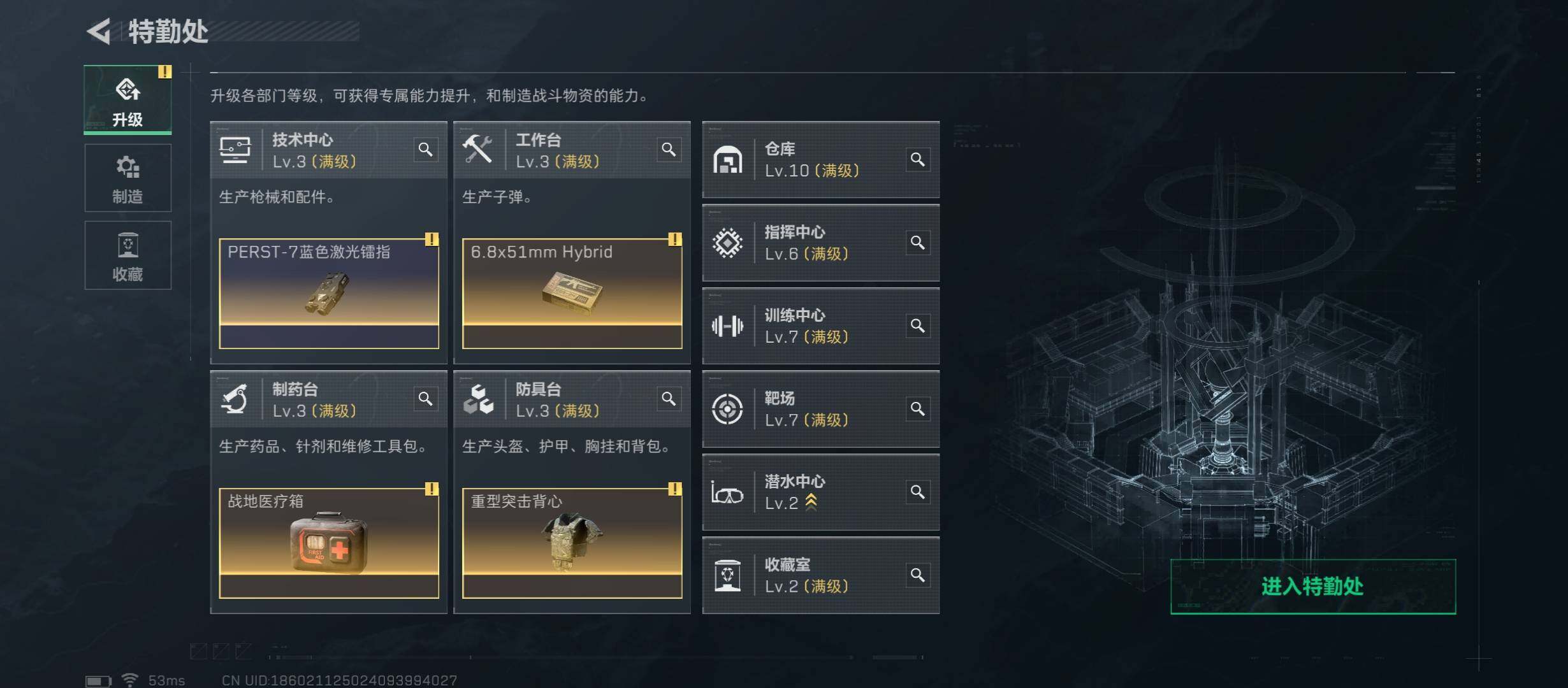The width and height of the screenshot is (1568, 688).
Task: Click the 潜水中心 upgrade chevron arrows
Action: (x=811, y=502)
